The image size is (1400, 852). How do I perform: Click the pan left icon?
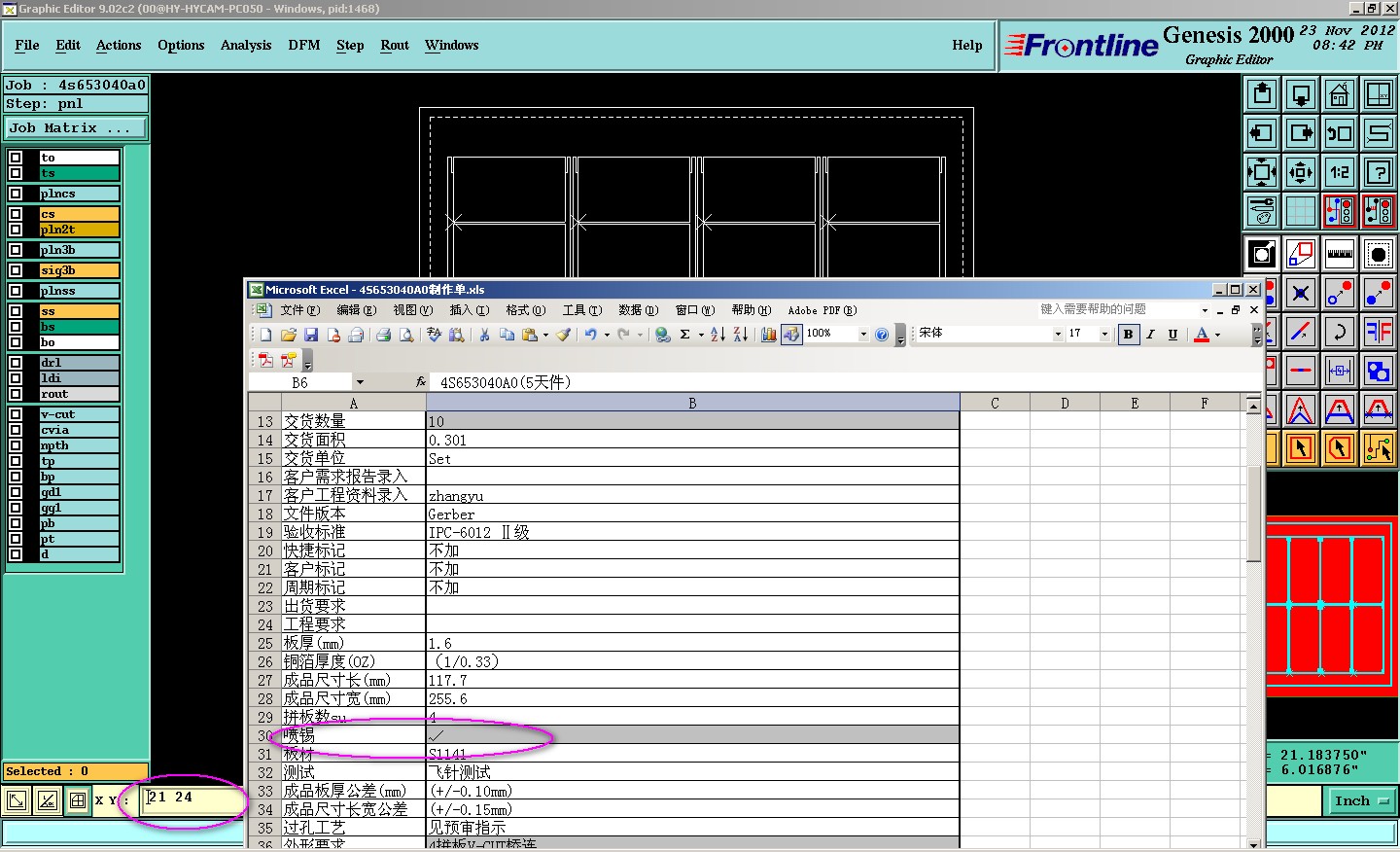coord(1262,133)
